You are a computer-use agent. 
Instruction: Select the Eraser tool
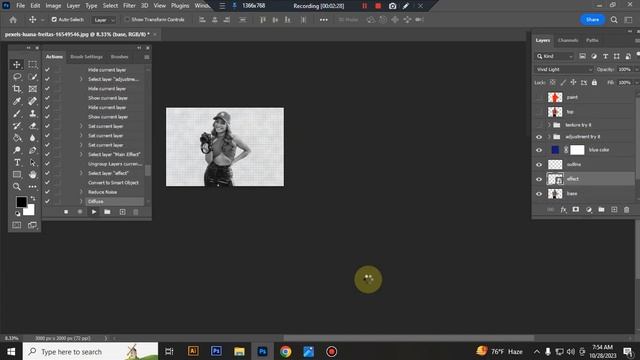(x=33, y=126)
